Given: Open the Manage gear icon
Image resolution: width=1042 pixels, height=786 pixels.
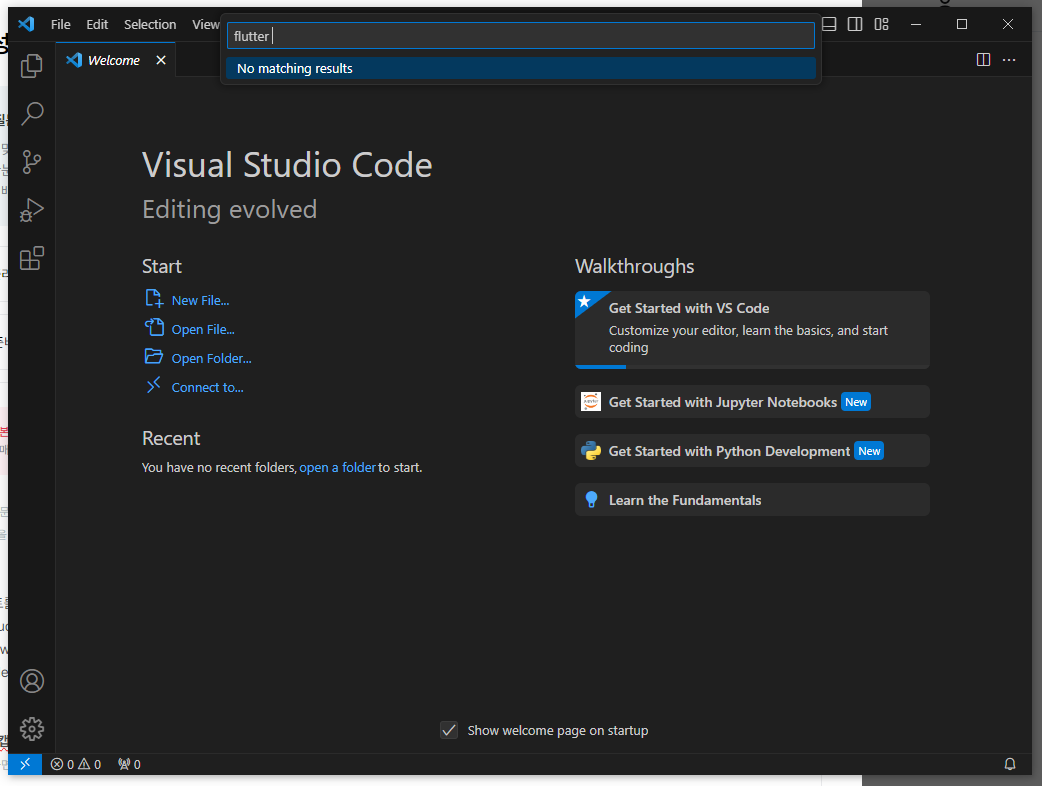Looking at the screenshot, I should click(x=31, y=729).
